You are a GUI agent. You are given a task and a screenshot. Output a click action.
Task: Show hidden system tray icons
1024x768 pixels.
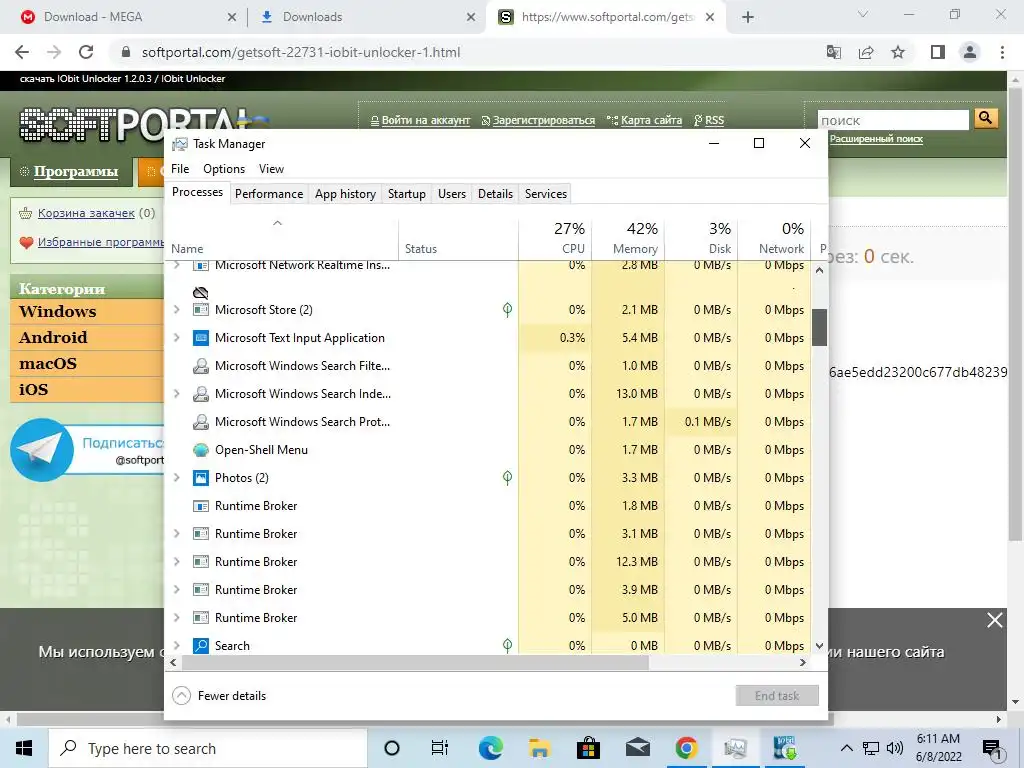pos(846,748)
